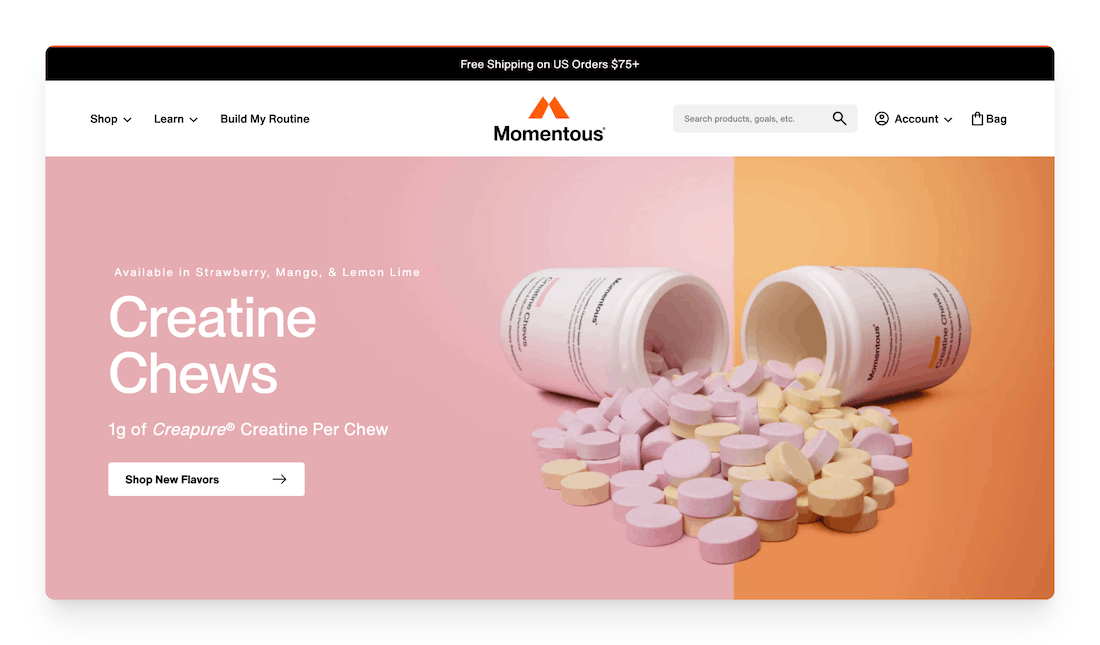Click the Creatine Chews headline
1100x645 pixels.
213,345
